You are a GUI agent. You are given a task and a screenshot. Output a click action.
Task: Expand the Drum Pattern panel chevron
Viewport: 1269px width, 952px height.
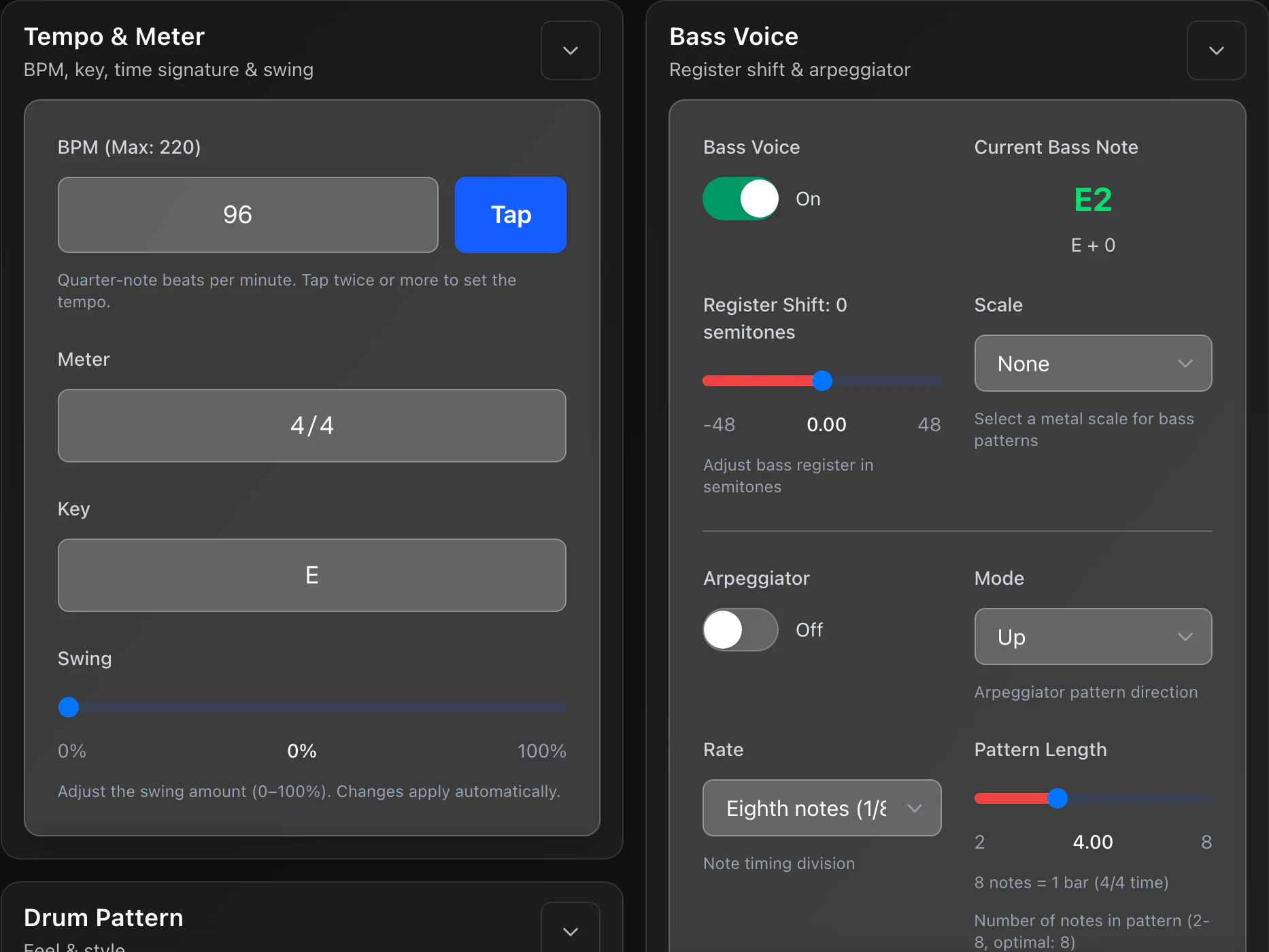570,930
